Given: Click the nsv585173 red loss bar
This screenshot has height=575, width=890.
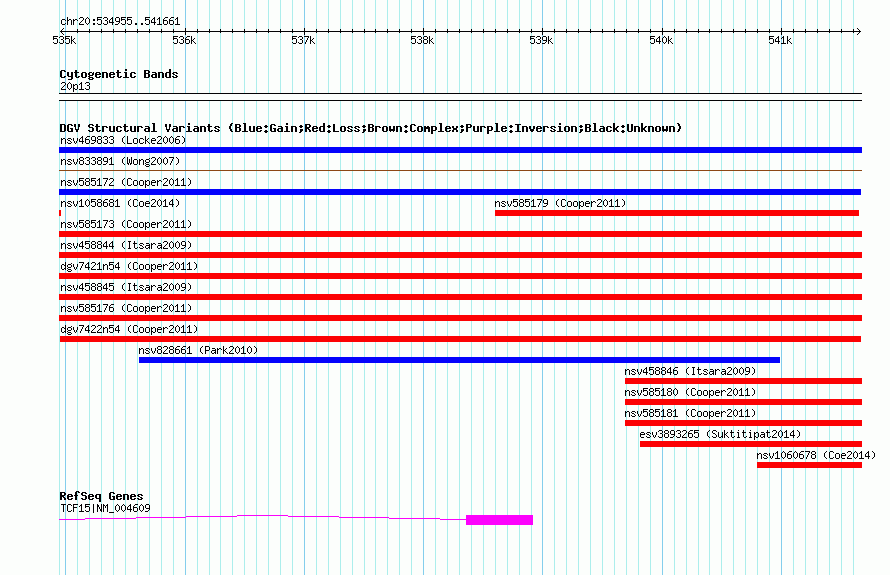Looking at the screenshot, I should coord(460,234).
